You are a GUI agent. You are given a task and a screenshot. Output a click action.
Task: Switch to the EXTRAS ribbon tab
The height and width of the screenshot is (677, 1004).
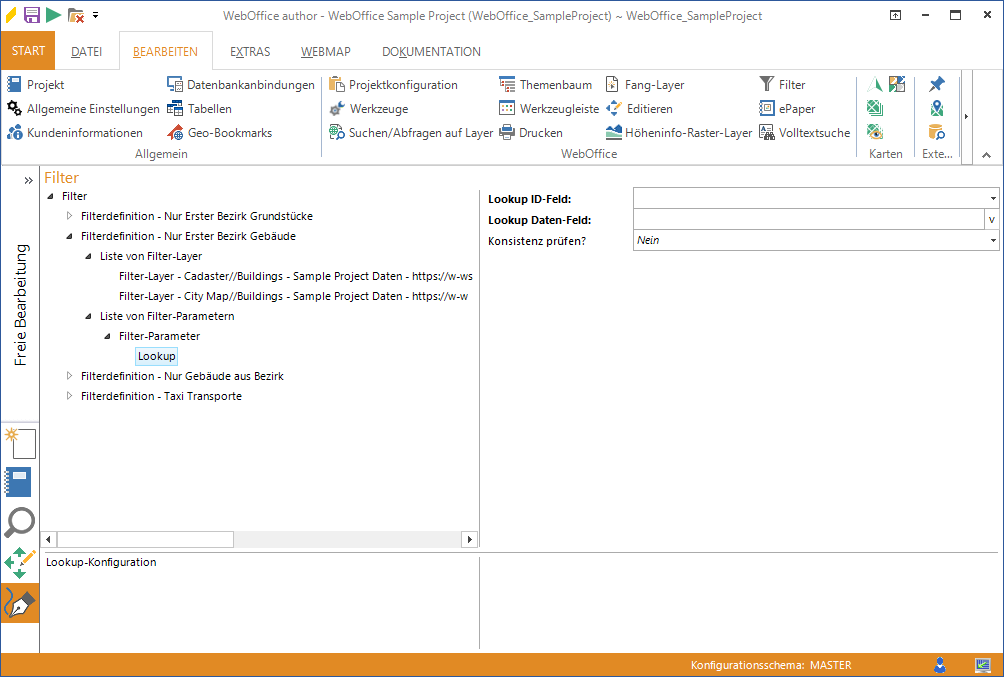click(249, 52)
